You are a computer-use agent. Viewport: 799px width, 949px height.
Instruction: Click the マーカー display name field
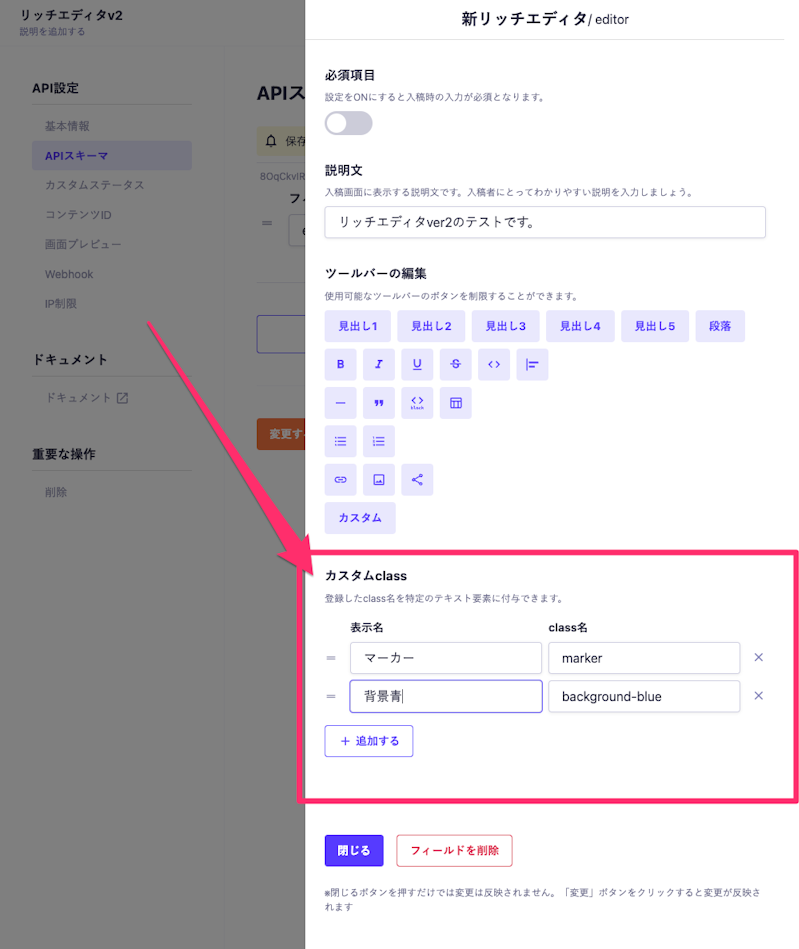[x=446, y=658]
